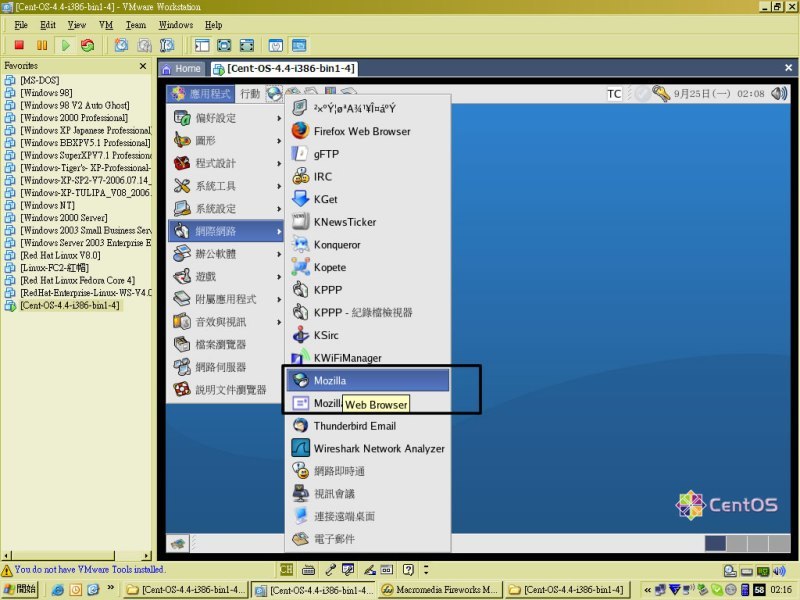
Task: Select [Red Hat Linux V8.0] in Favorites
Action: pos(60,255)
